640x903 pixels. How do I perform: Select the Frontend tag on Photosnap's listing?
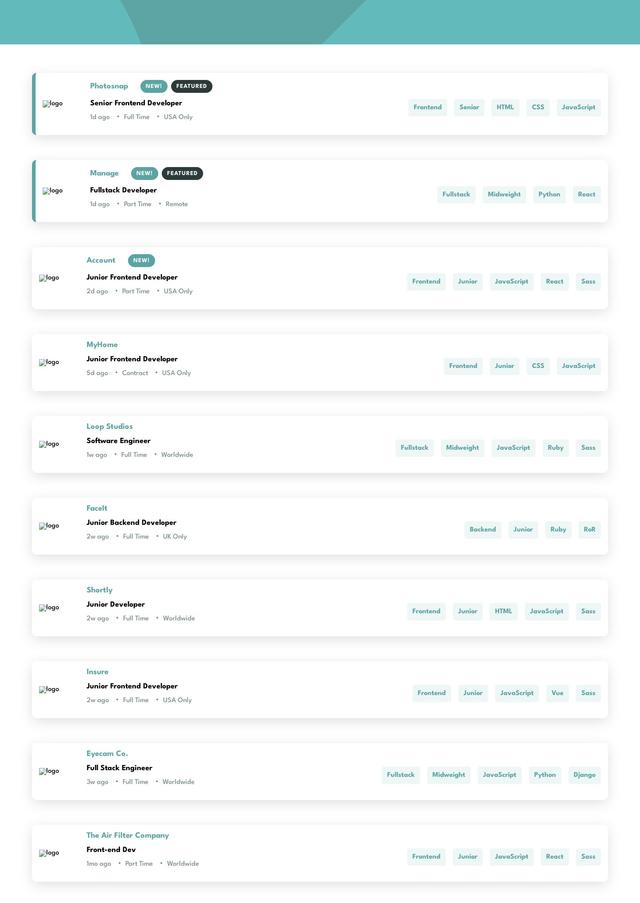427,107
